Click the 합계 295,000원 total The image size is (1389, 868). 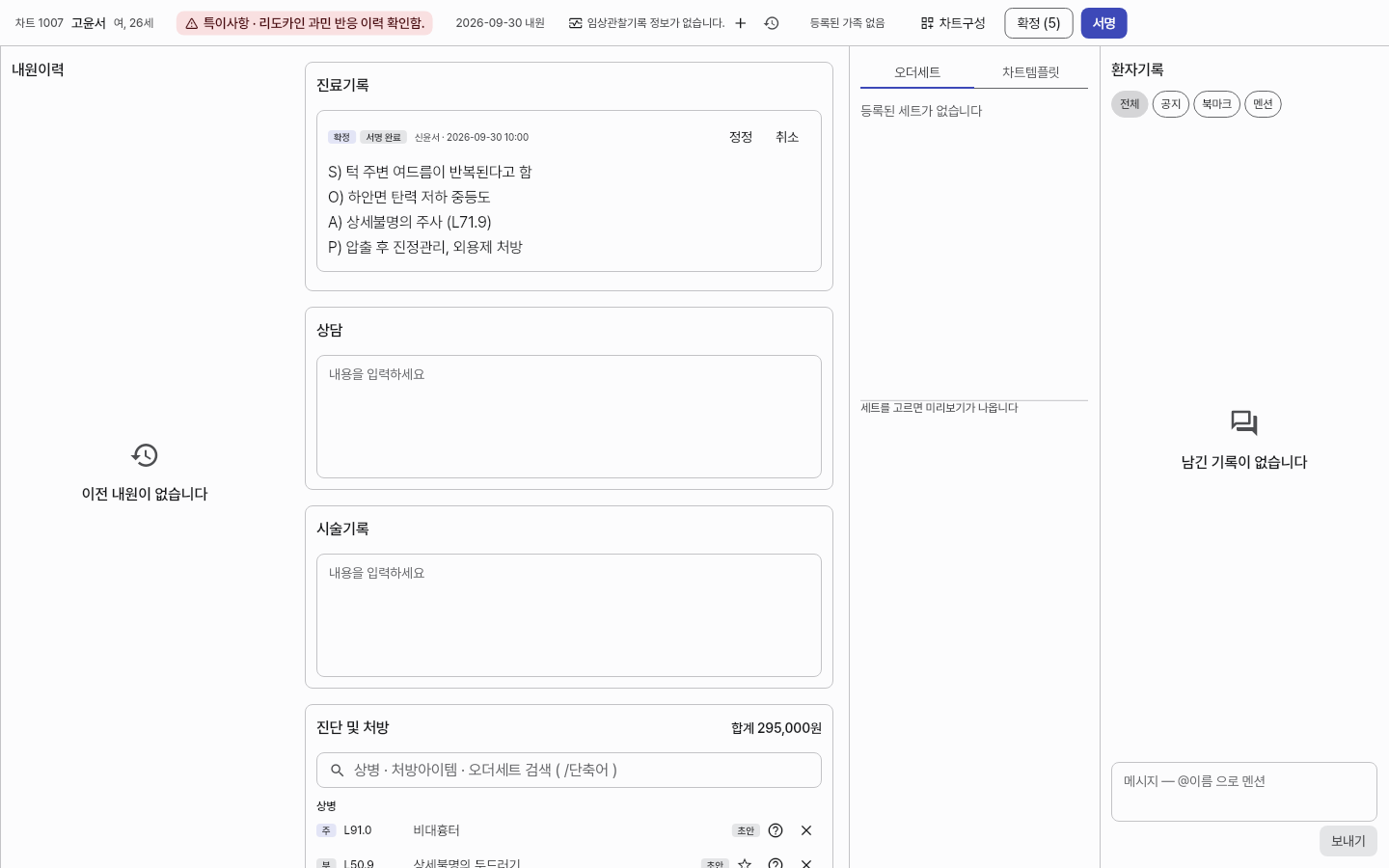pyautogui.click(x=776, y=728)
